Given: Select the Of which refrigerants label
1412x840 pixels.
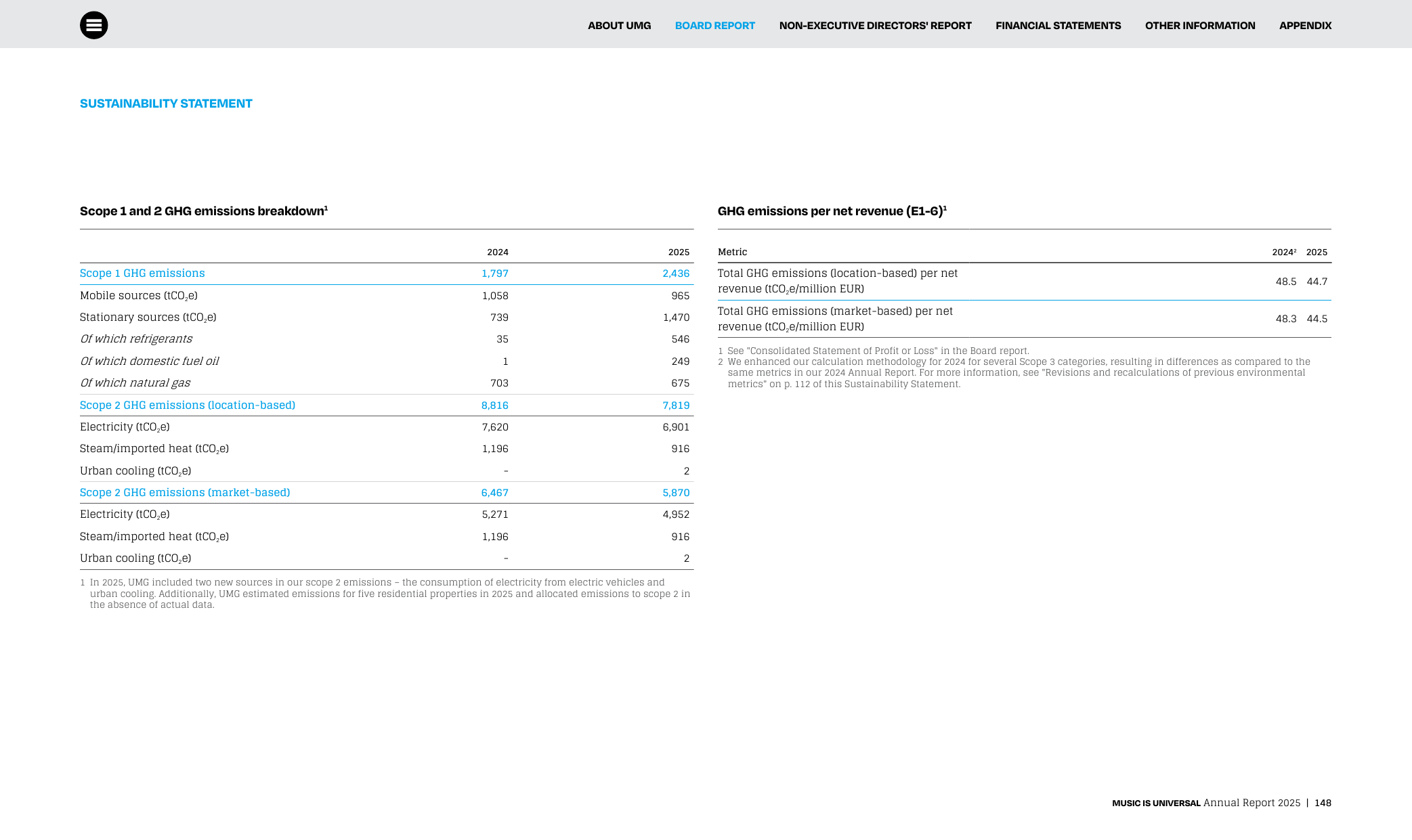Looking at the screenshot, I should point(136,339).
